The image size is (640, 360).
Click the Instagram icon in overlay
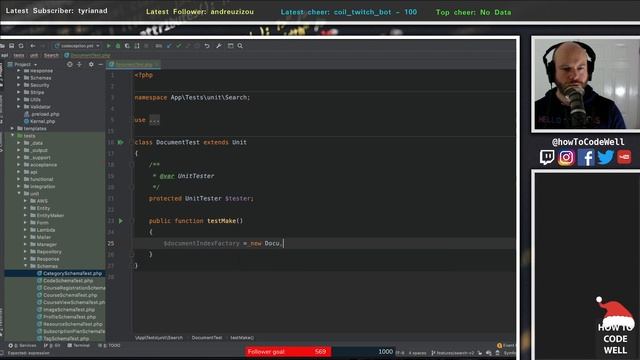pos(566,158)
